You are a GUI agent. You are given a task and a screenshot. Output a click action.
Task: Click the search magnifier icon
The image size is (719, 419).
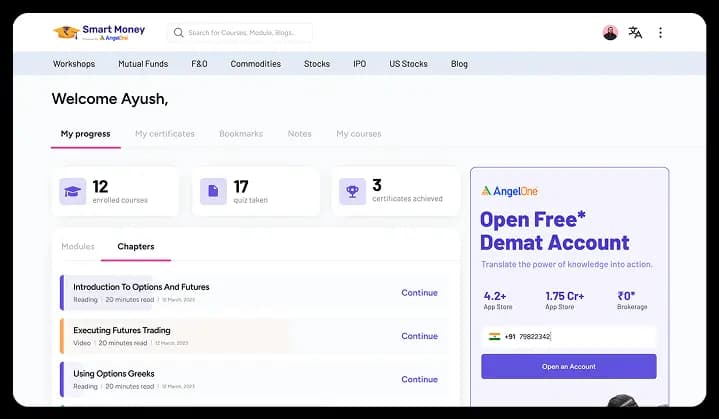click(178, 33)
